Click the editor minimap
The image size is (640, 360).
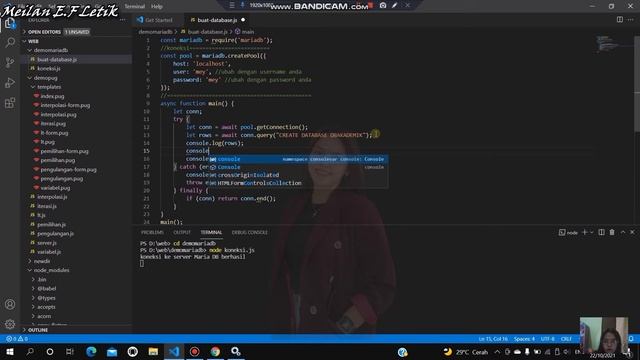tap(609, 44)
